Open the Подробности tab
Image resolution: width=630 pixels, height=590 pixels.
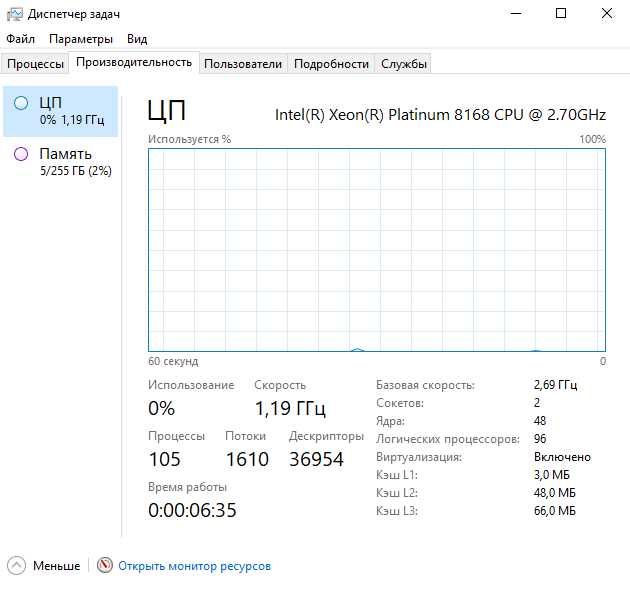tap(331, 64)
